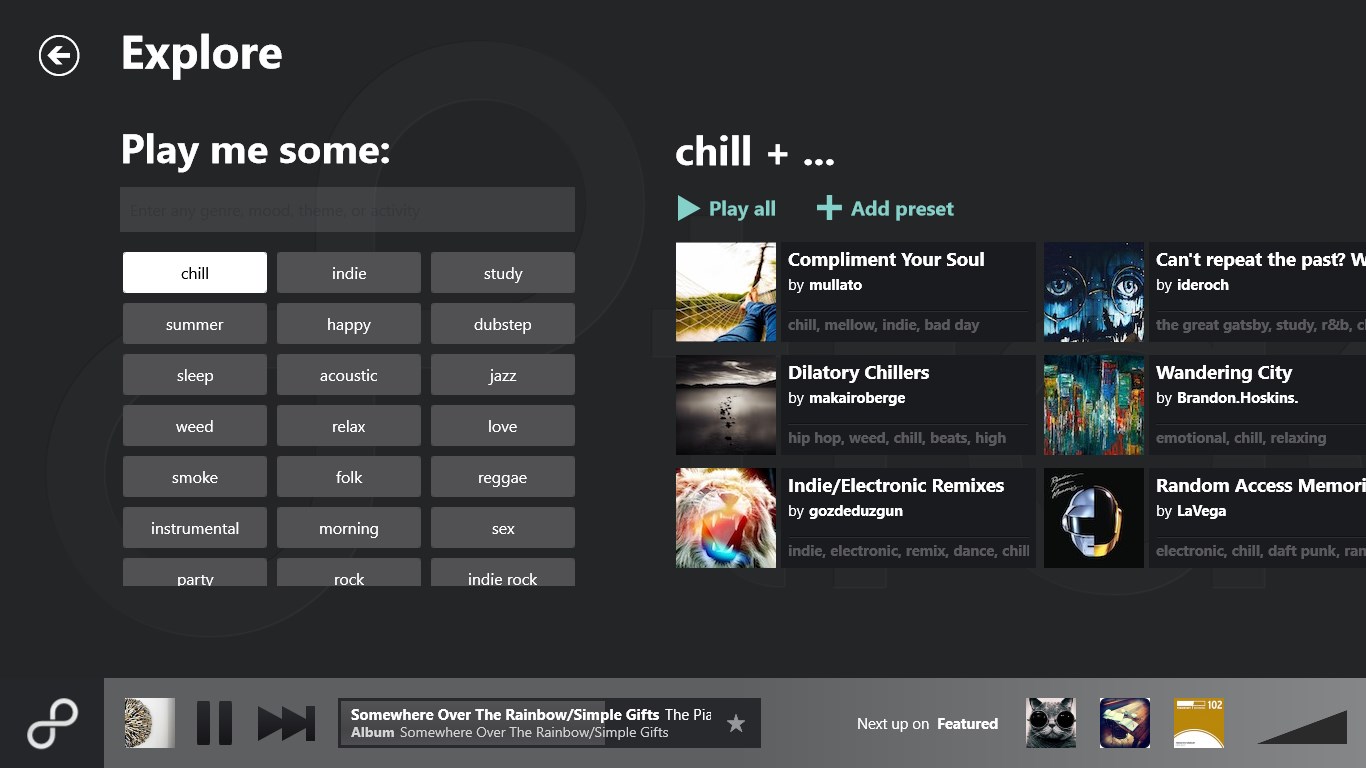The image size is (1366, 768).
Task: Pause the current track
Action: pyautogui.click(x=214, y=723)
